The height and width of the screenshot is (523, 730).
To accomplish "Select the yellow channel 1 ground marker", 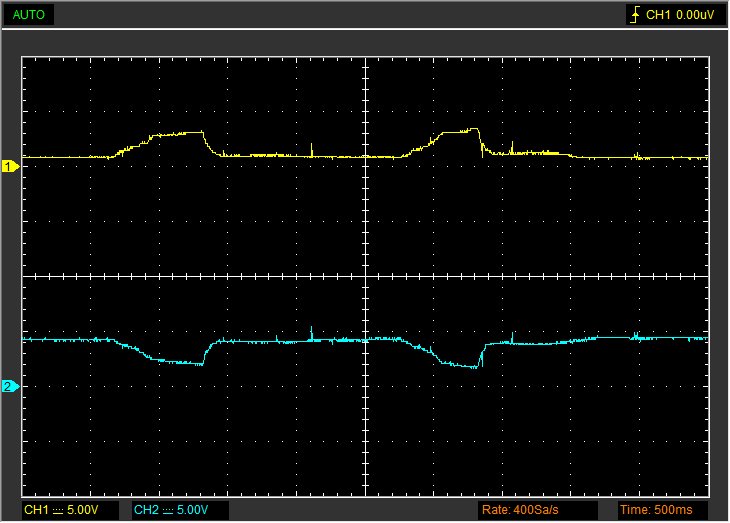I will coord(10,166).
